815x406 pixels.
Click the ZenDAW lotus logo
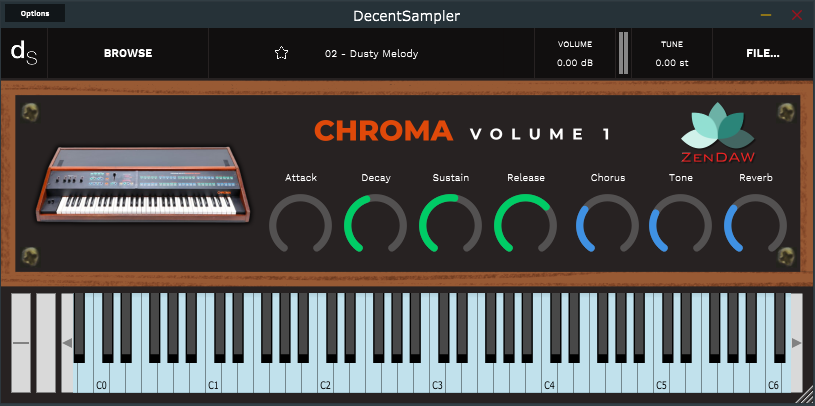(718, 133)
